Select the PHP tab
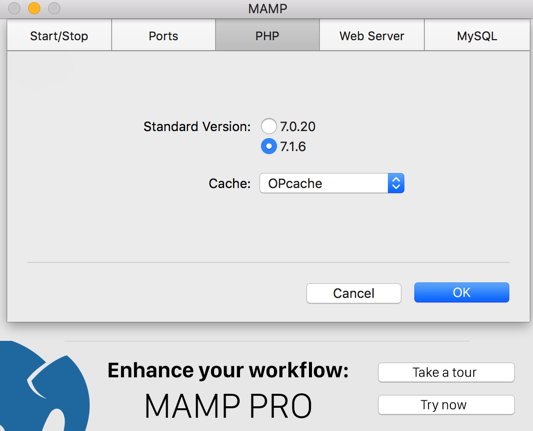The height and width of the screenshot is (431, 533). (268, 36)
